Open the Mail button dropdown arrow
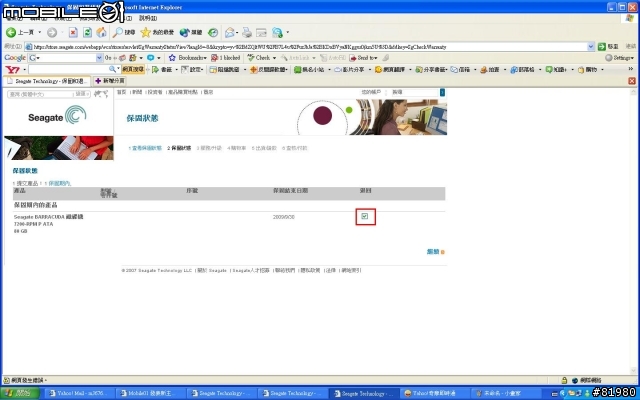Viewport: 640px width, 400px height. coord(237,32)
